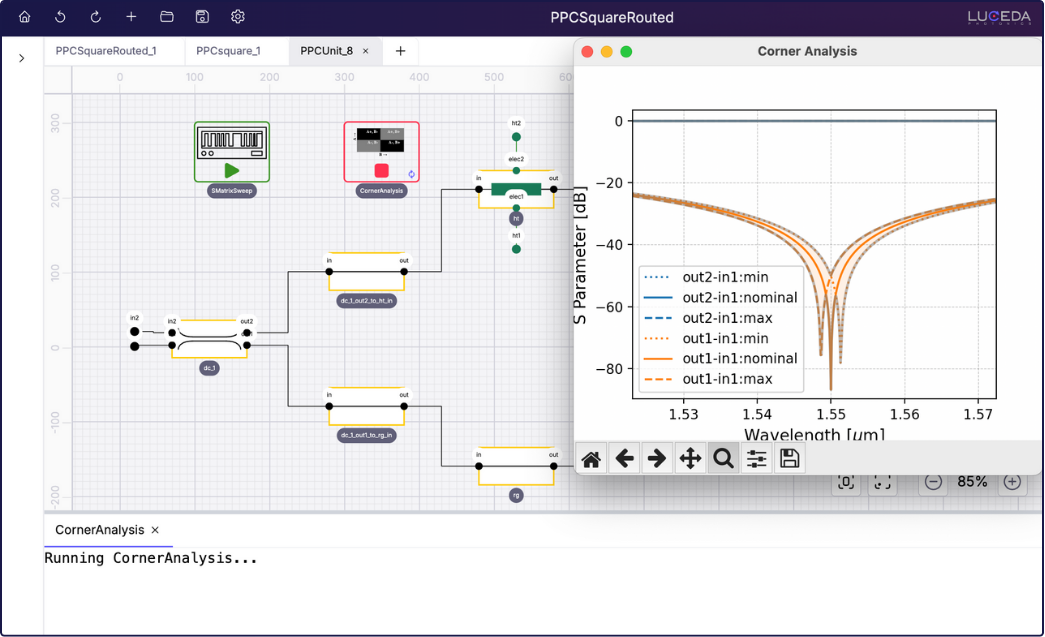This screenshot has width=1045, height=637.
Task: Stop the running CornerAnalysis block
Action: (381, 170)
